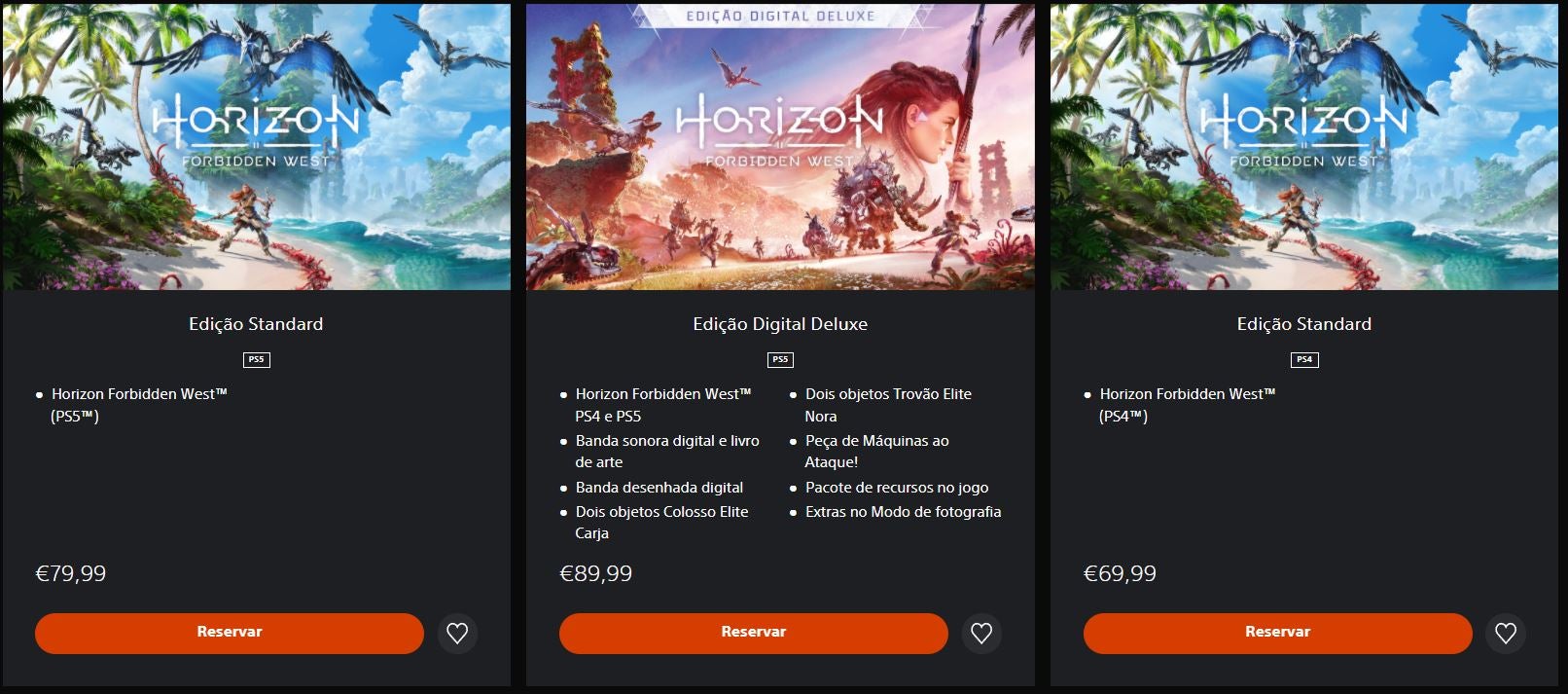The width and height of the screenshot is (1568, 694).
Task: Select the PS4 Edição Standard title
Action: click(x=1304, y=324)
